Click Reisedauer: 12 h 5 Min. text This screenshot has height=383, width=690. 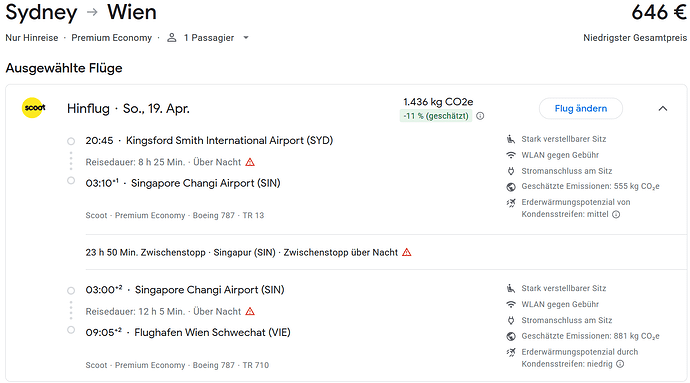click(135, 311)
